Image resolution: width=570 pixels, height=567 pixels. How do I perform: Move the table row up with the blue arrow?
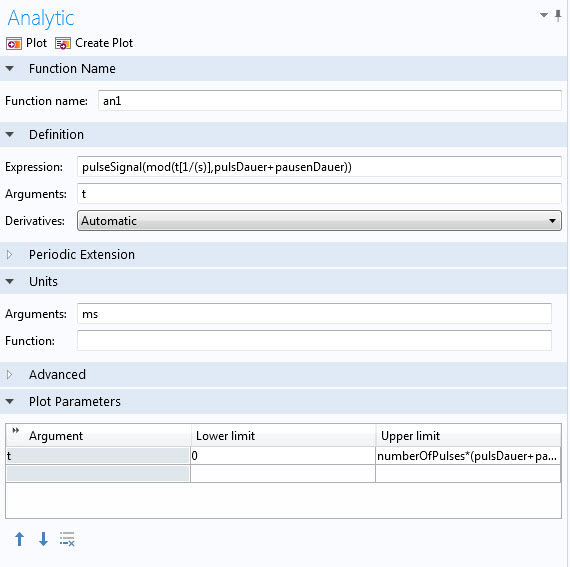20,539
